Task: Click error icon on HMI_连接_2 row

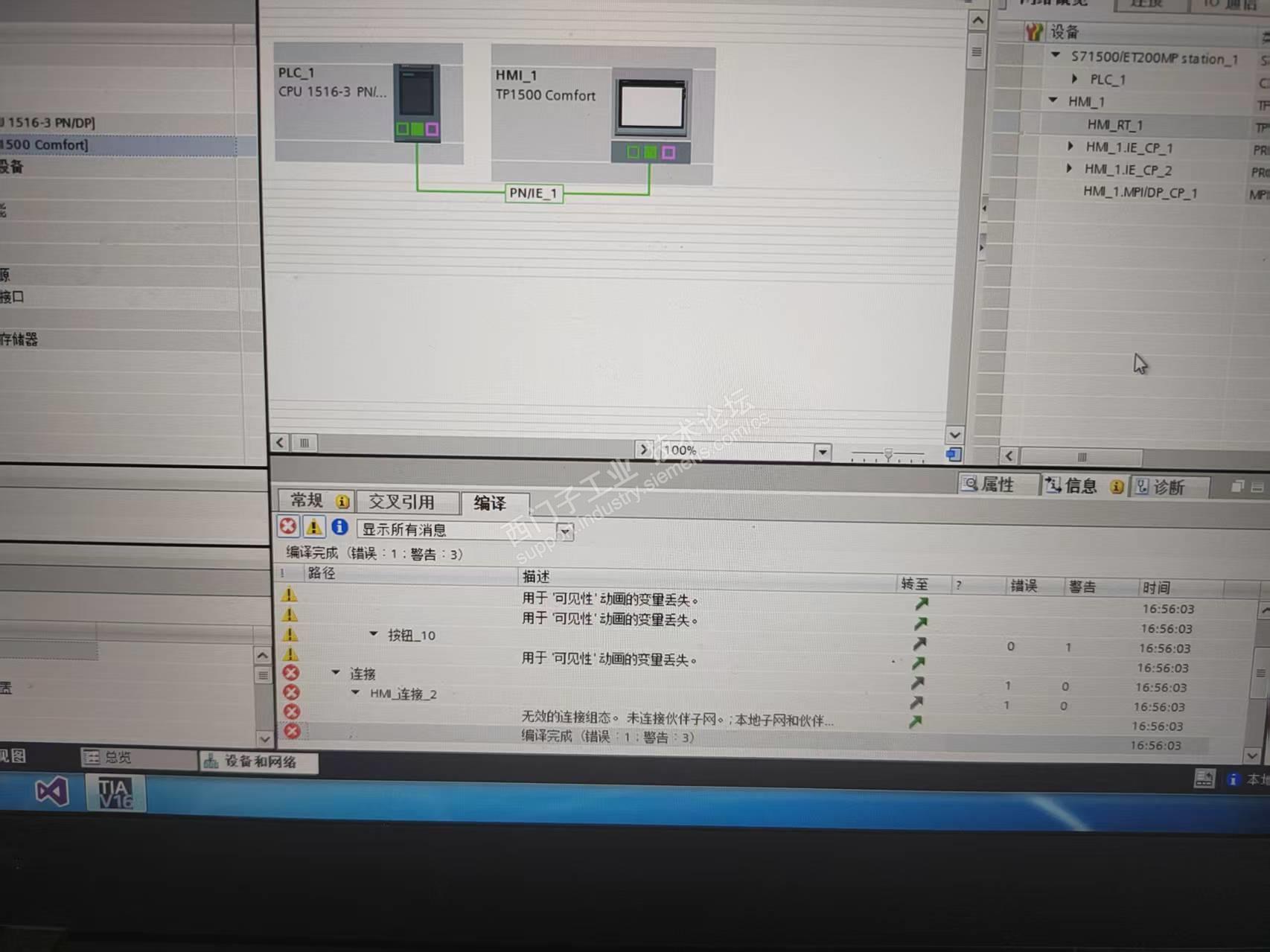Action: click(291, 692)
